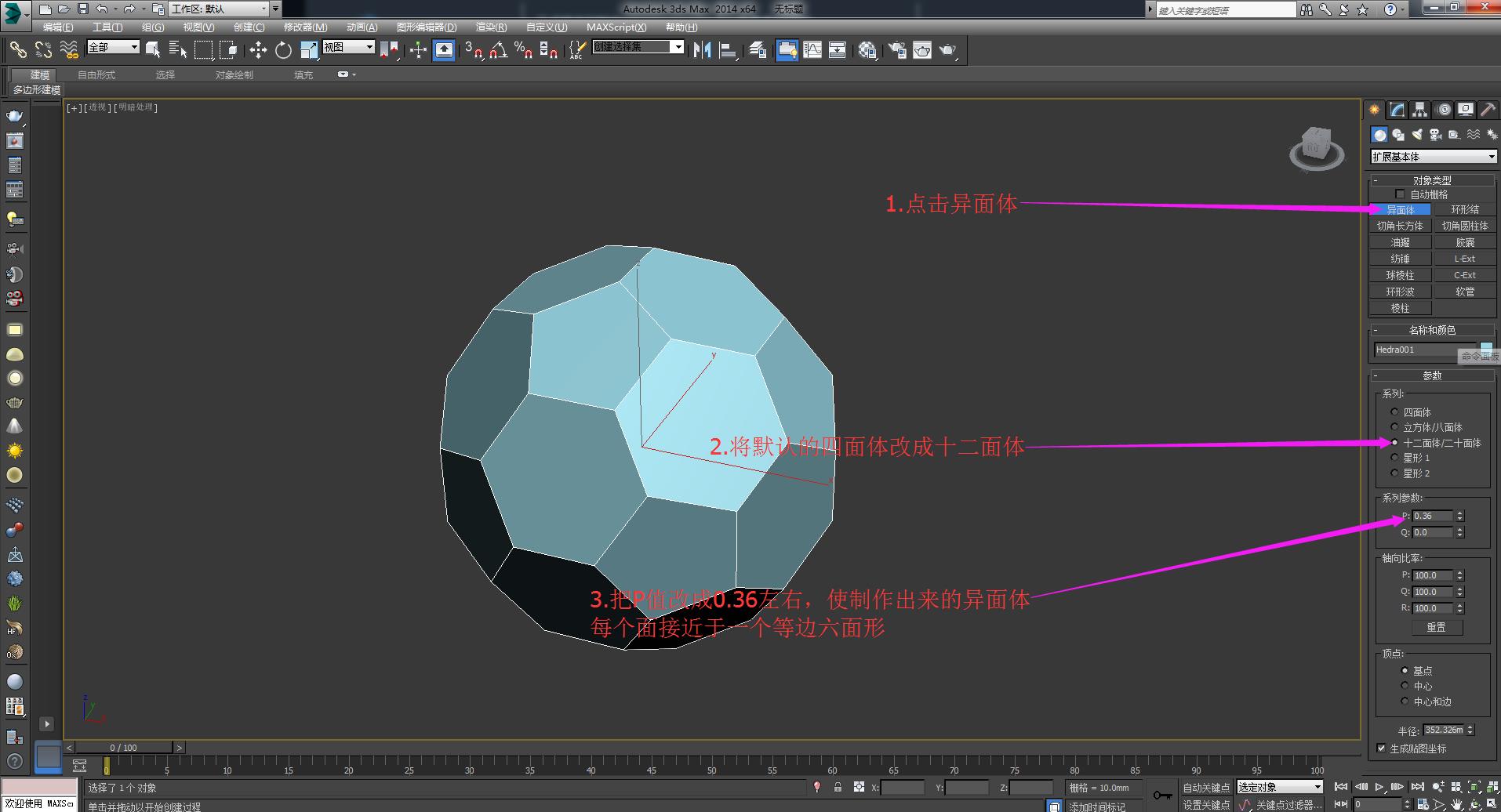1501x812 pixels.
Task: Open the Modify panel
Action: pos(1397,110)
